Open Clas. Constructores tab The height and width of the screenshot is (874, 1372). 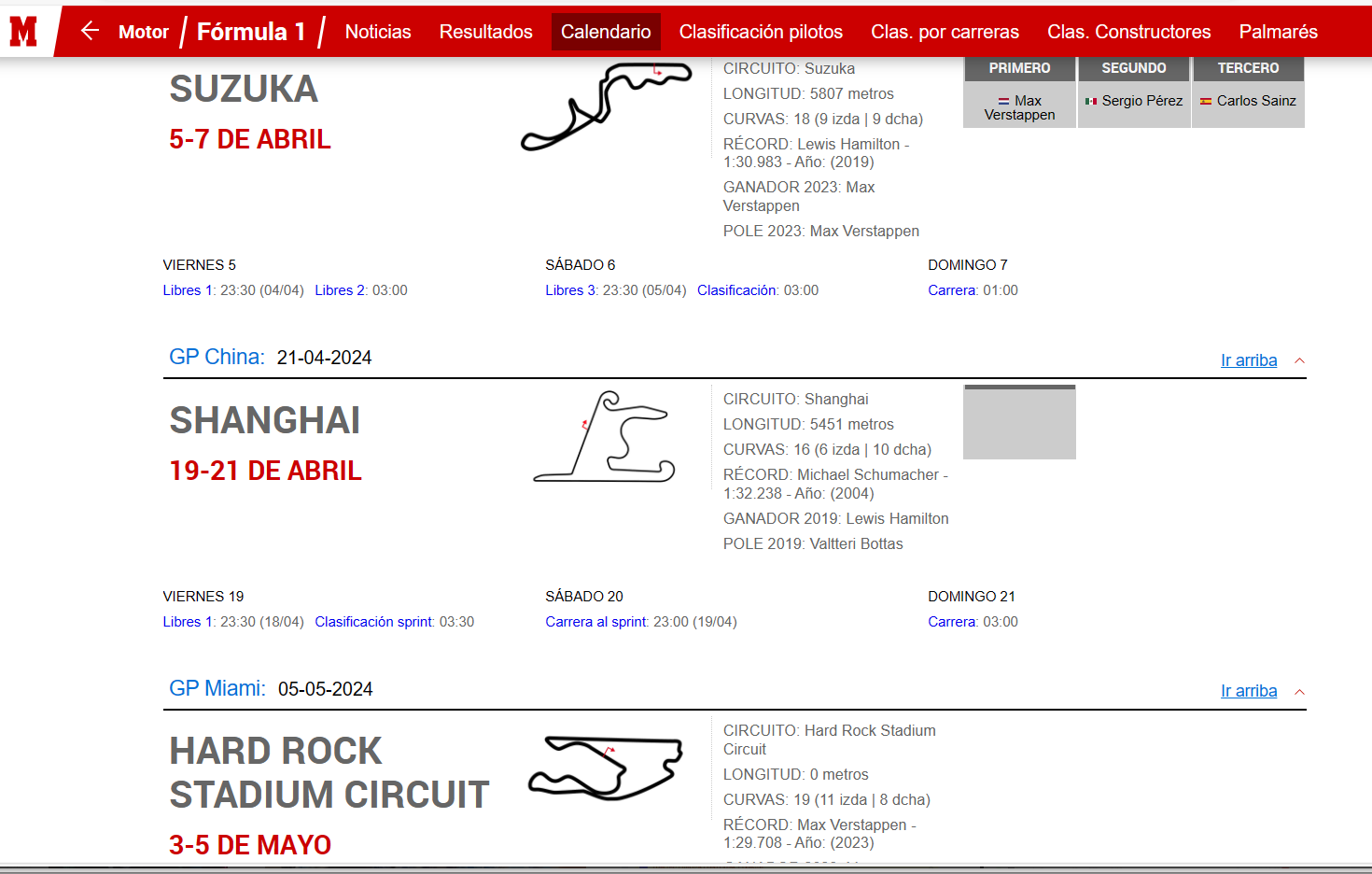click(x=1129, y=32)
